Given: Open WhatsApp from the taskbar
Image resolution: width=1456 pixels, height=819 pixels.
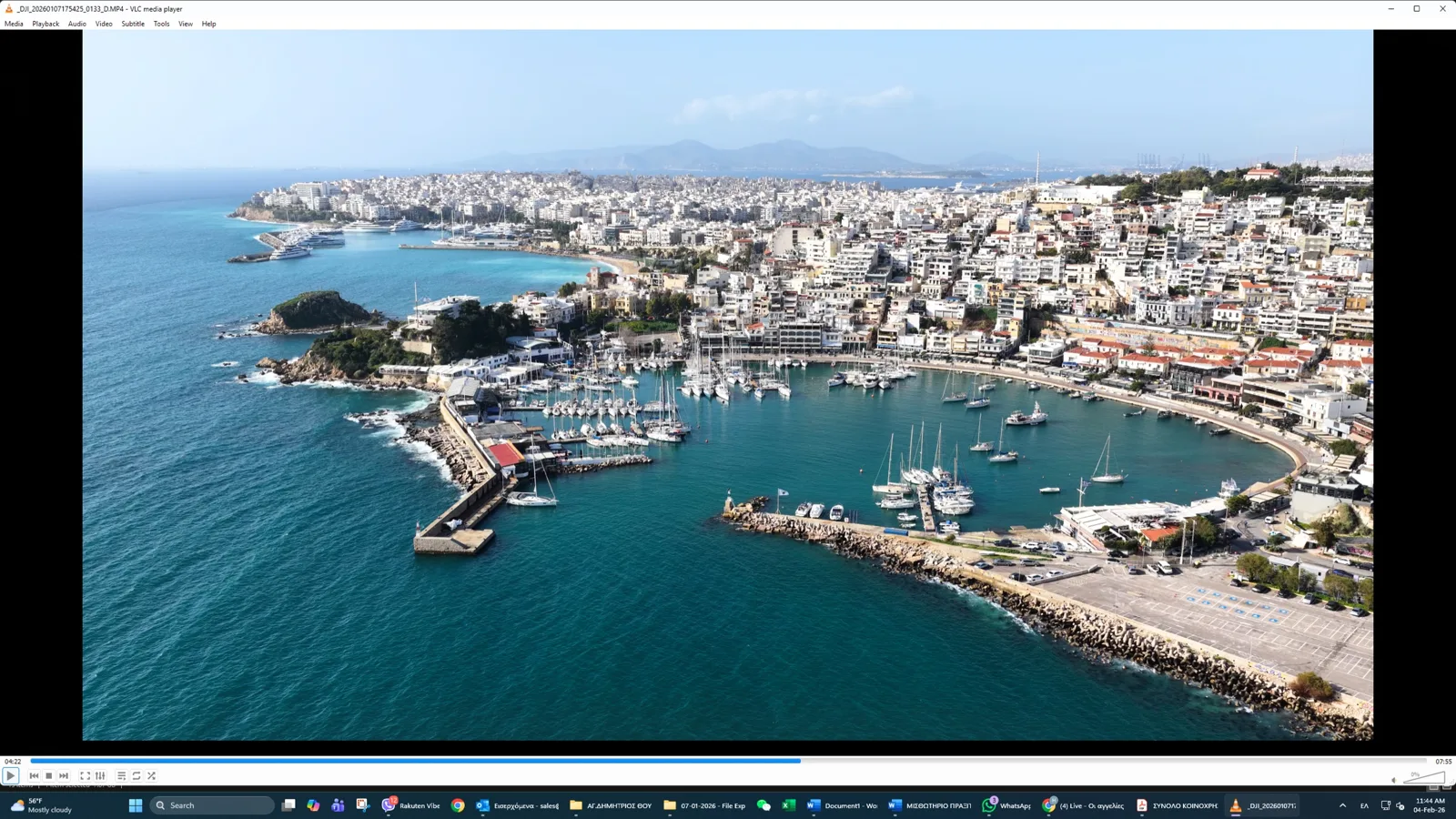Looking at the screenshot, I should pyautogui.click(x=1006, y=805).
